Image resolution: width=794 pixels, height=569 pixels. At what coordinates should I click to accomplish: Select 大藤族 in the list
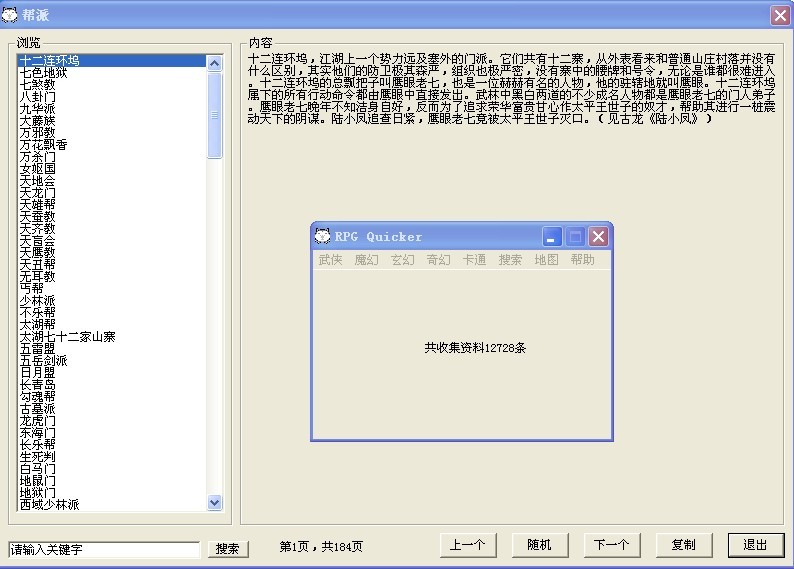112,120
